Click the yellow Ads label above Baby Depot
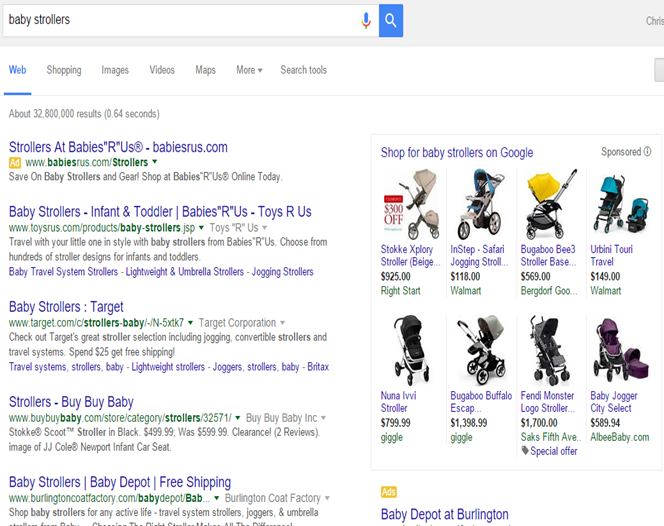The image size is (664, 526). (x=388, y=492)
